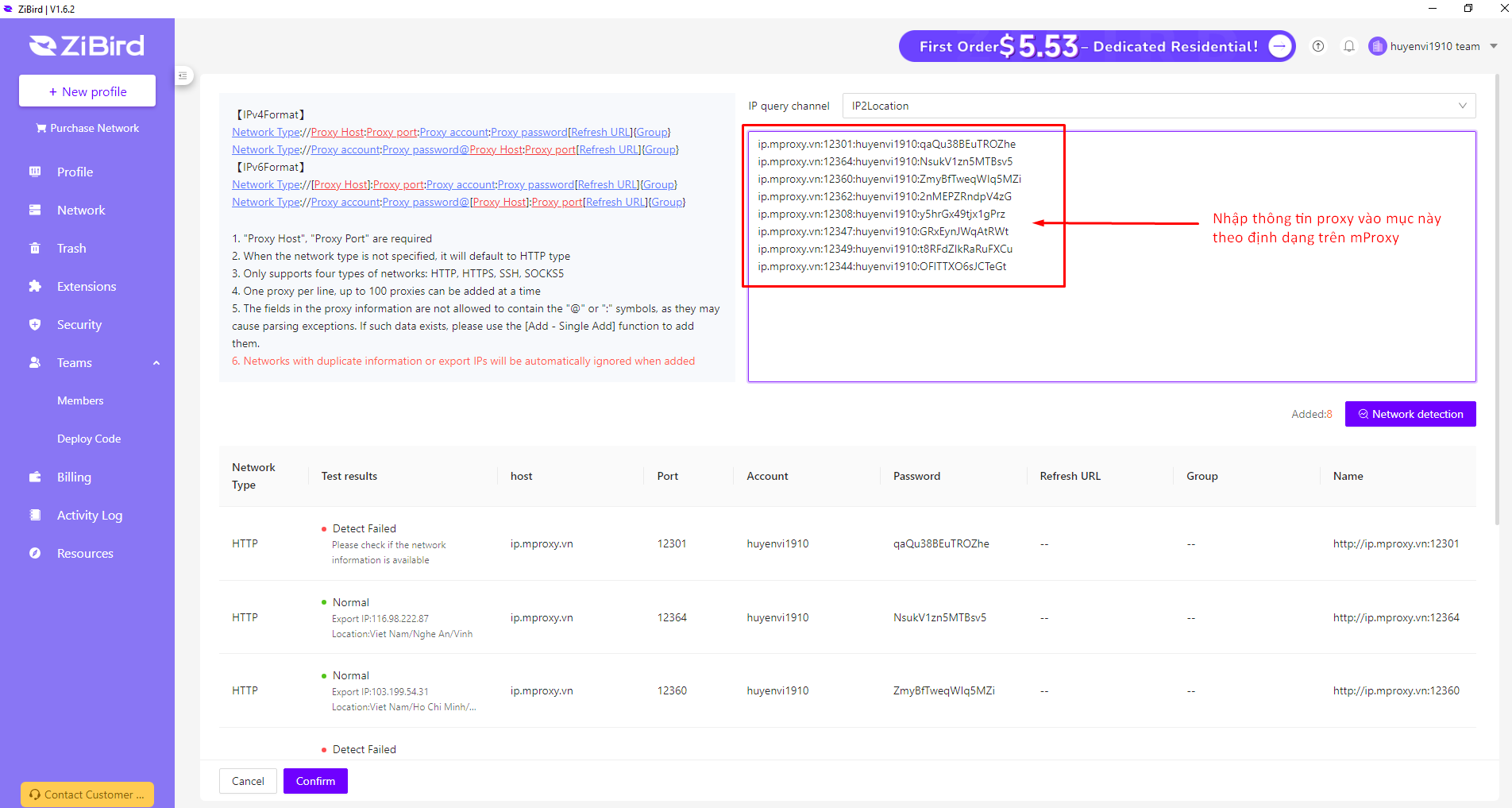
Task: Open the Extensions section
Action: click(x=87, y=286)
